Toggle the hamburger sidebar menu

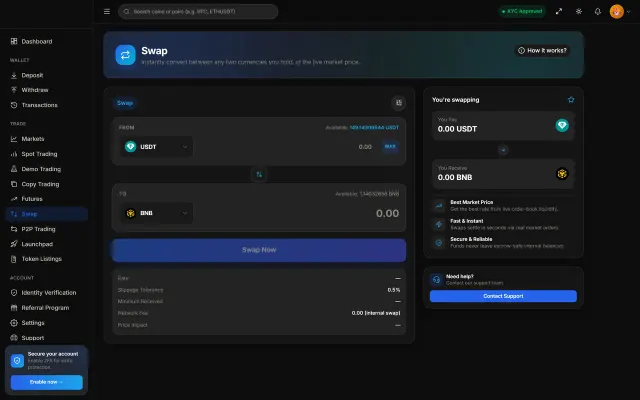coord(107,11)
